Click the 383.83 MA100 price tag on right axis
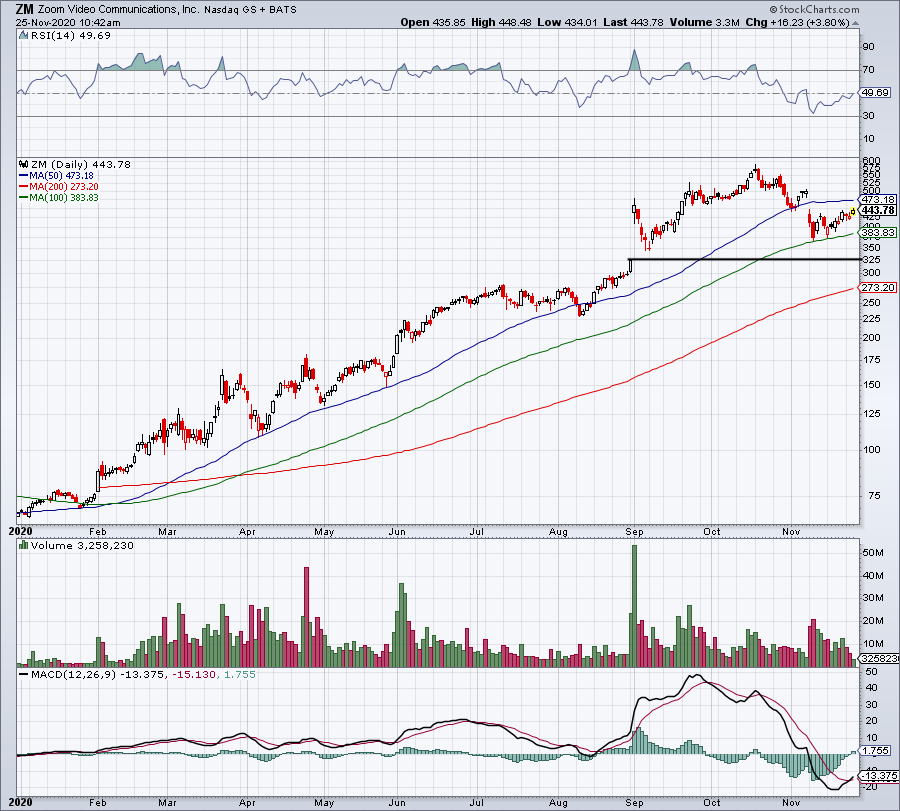The image size is (900, 811). [x=878, y=232]
